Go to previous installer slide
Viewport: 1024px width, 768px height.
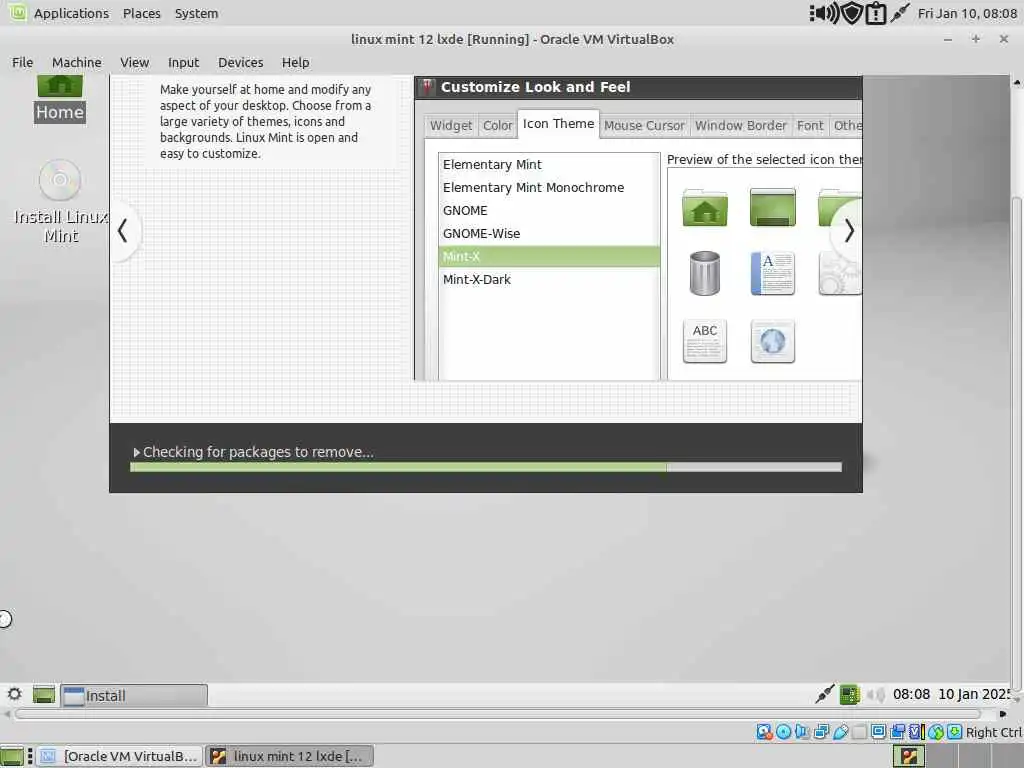pyautogui.click(x=123, y=231)
